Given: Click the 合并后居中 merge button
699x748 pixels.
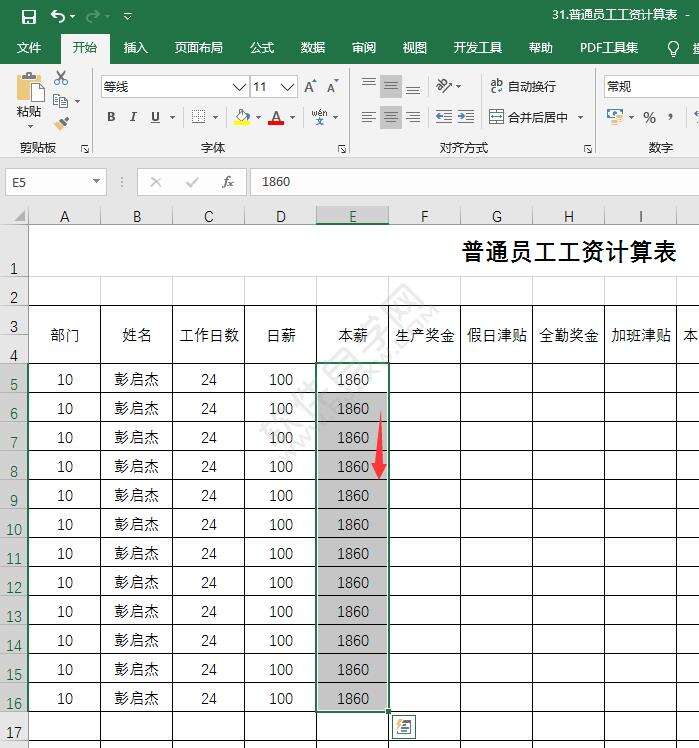Looking at the screenshot, I should tap(529, 117).
